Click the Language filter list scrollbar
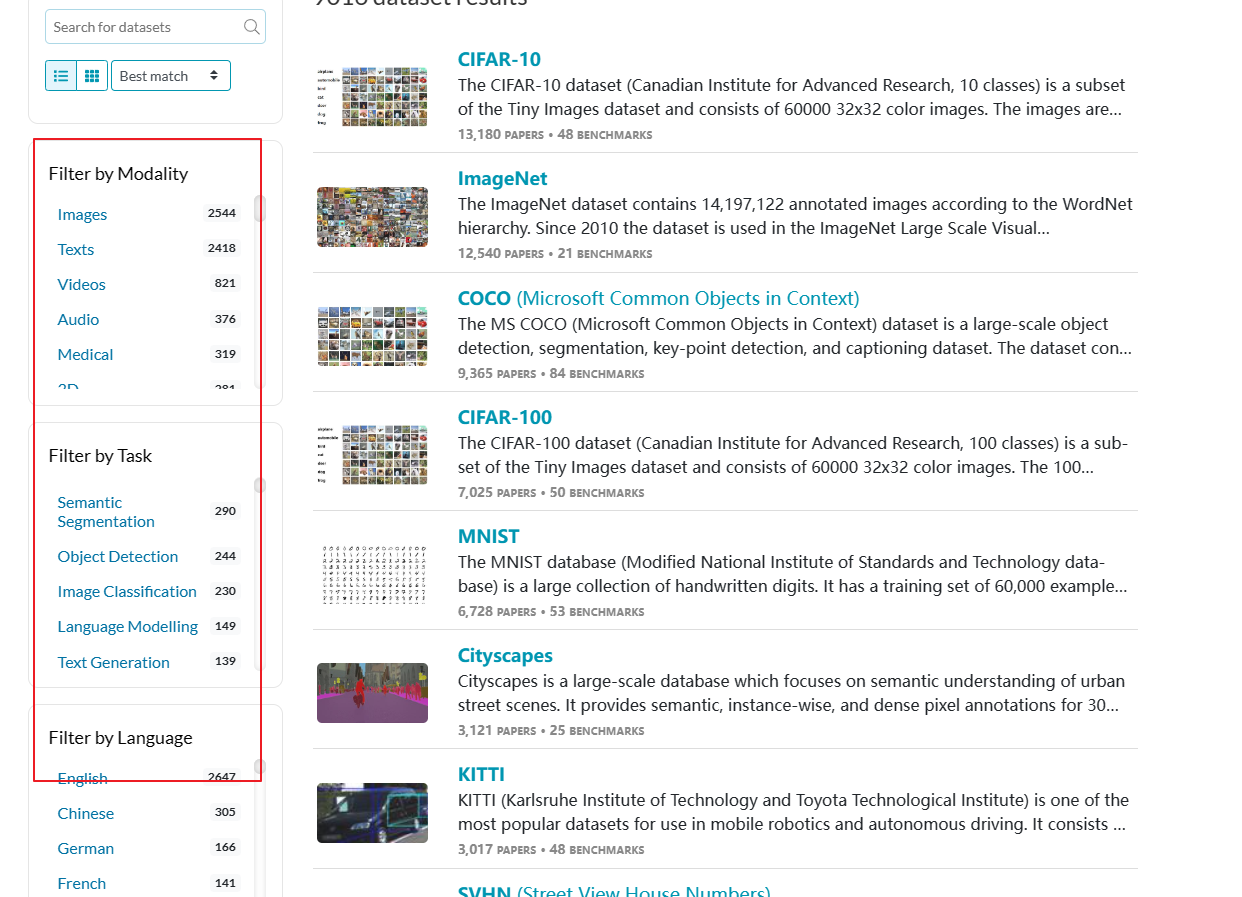 (260, 767)
